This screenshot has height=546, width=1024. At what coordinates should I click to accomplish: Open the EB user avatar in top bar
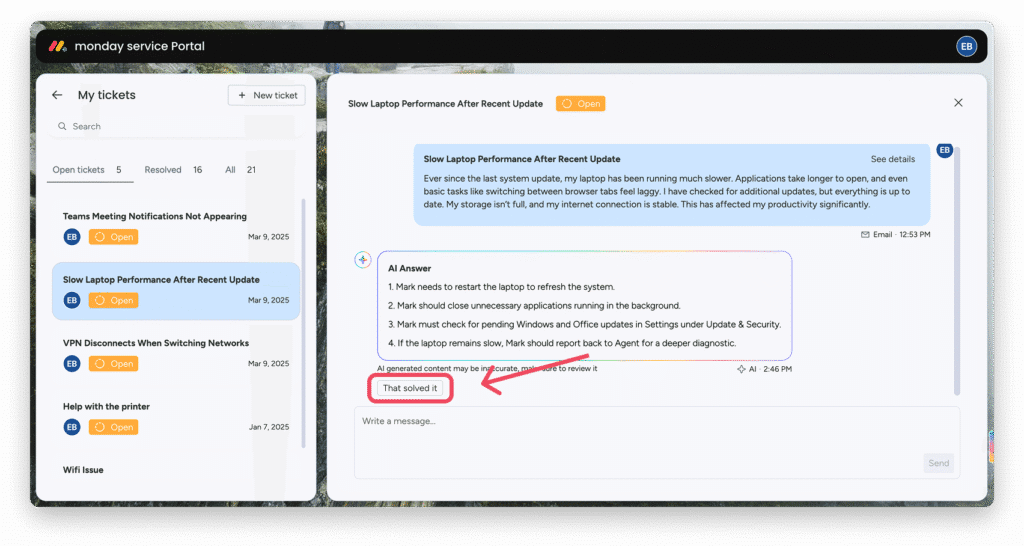coord(966,46)
